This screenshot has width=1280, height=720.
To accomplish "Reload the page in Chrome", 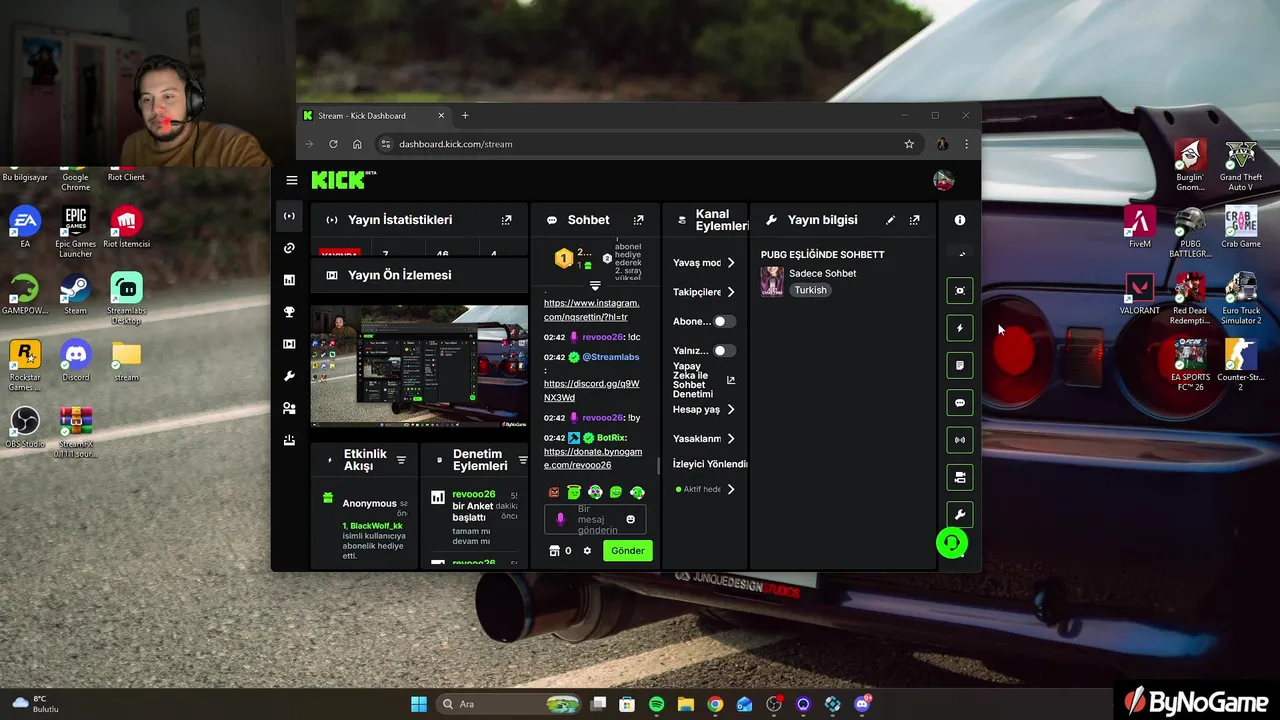I will [333, 144].
